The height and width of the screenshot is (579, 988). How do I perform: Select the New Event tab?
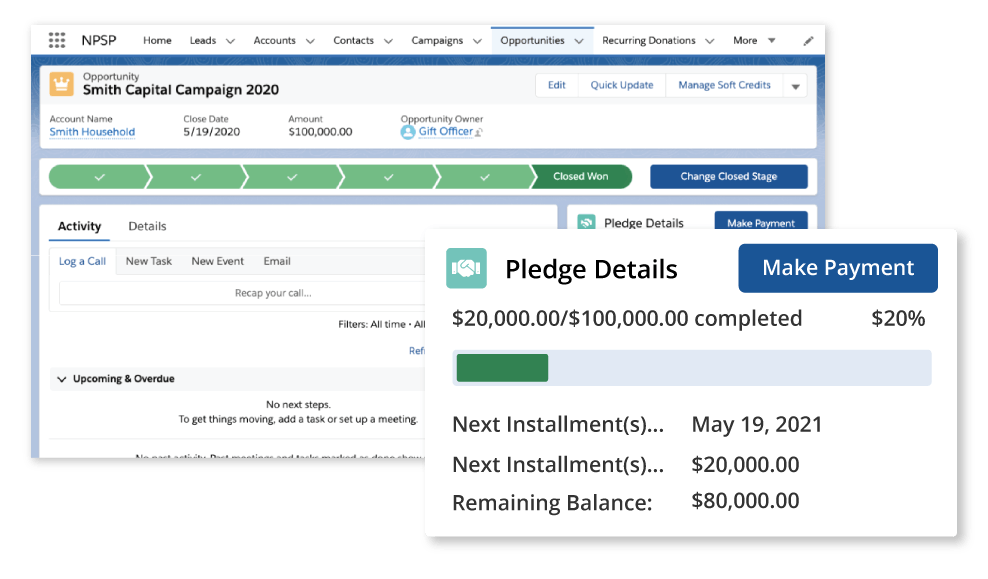tap(217, 261)
